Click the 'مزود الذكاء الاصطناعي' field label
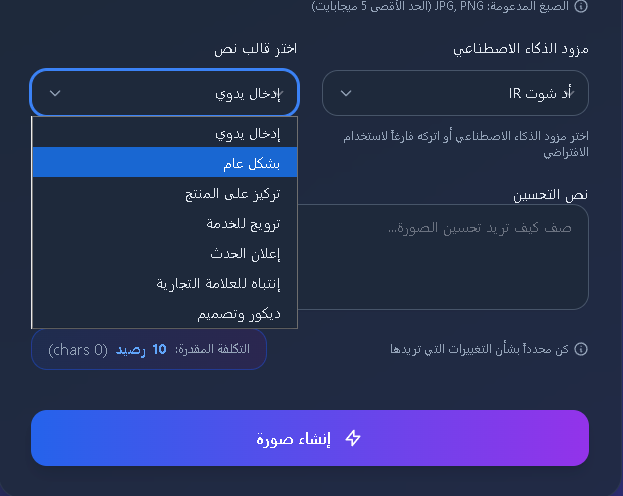 (521, 49)
